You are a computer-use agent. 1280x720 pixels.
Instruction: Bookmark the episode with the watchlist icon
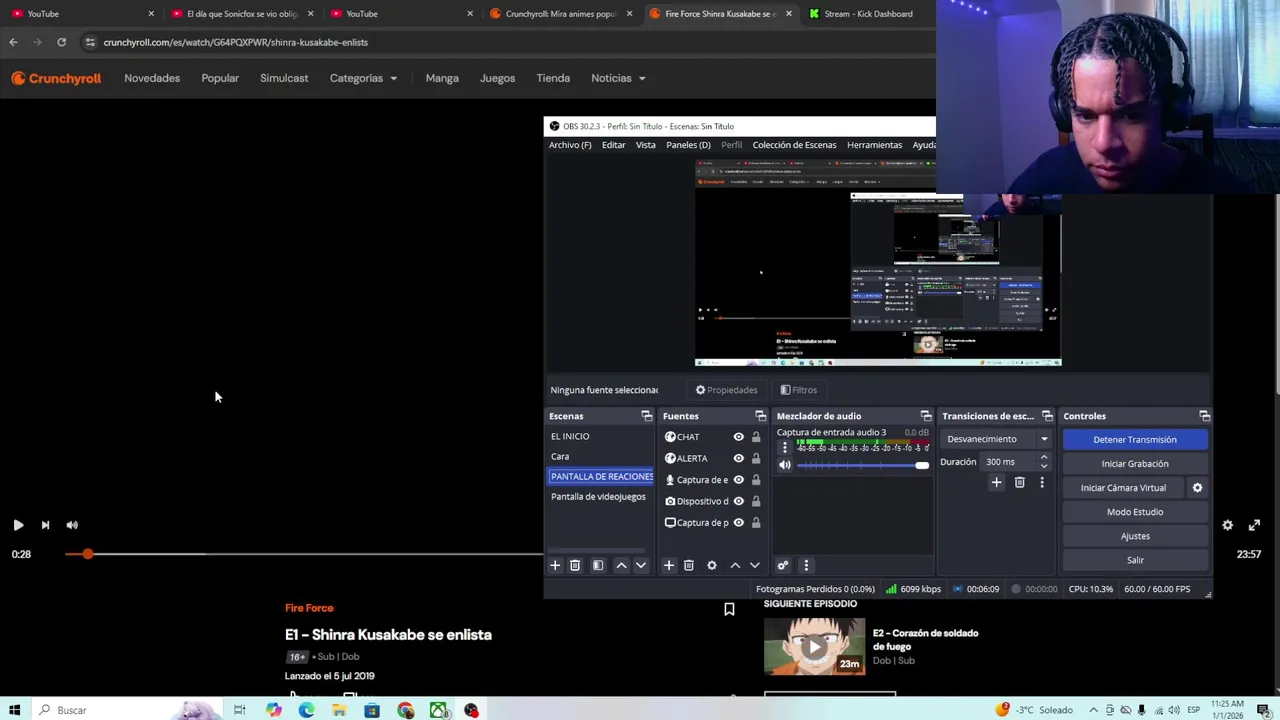click(729, 609)
